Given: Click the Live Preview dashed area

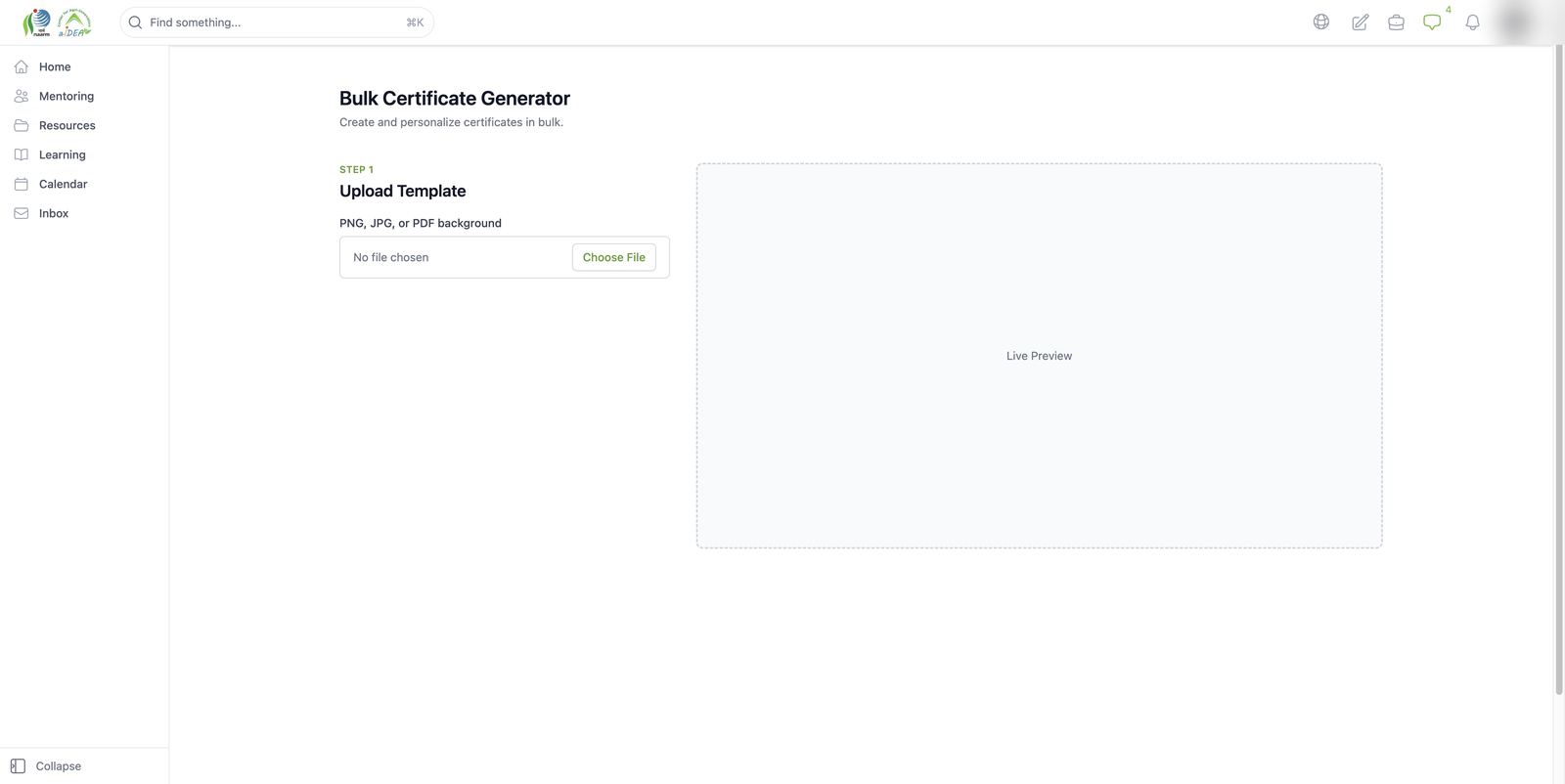Looking at the screenshot, I should [x=1039, y=356].
